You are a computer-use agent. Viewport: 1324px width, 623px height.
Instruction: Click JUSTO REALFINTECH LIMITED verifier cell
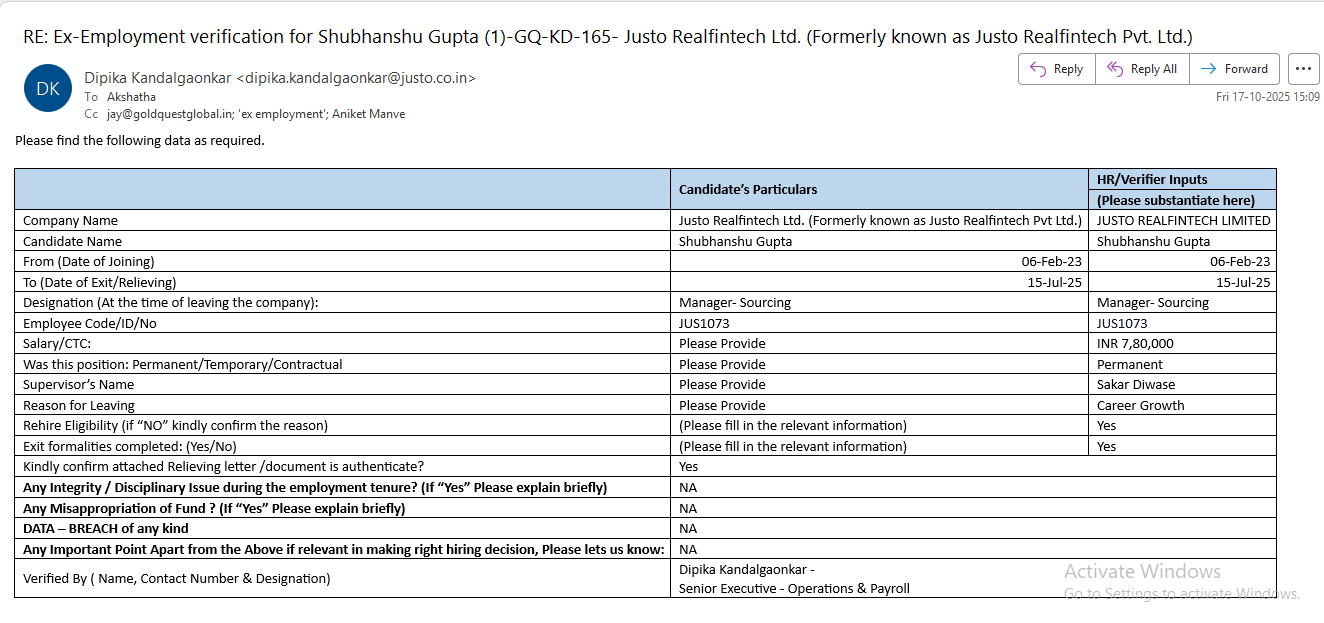tap(1183, 220)
